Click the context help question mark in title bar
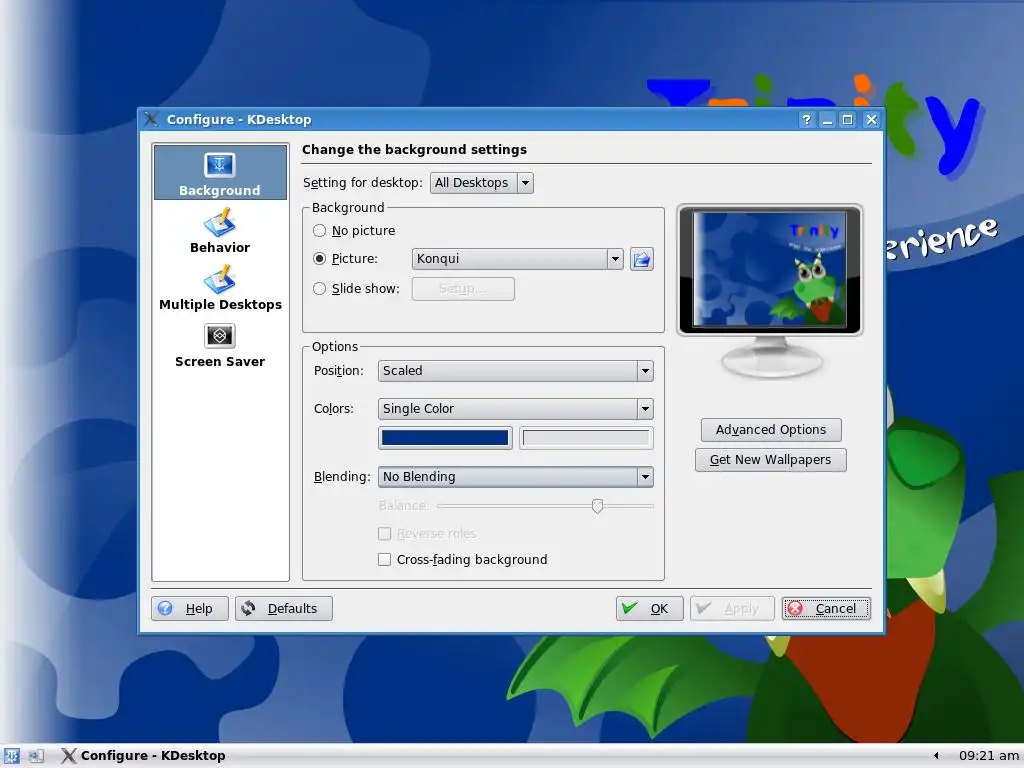The height and width of the screenshot is (768, 1024). [807, 120]
